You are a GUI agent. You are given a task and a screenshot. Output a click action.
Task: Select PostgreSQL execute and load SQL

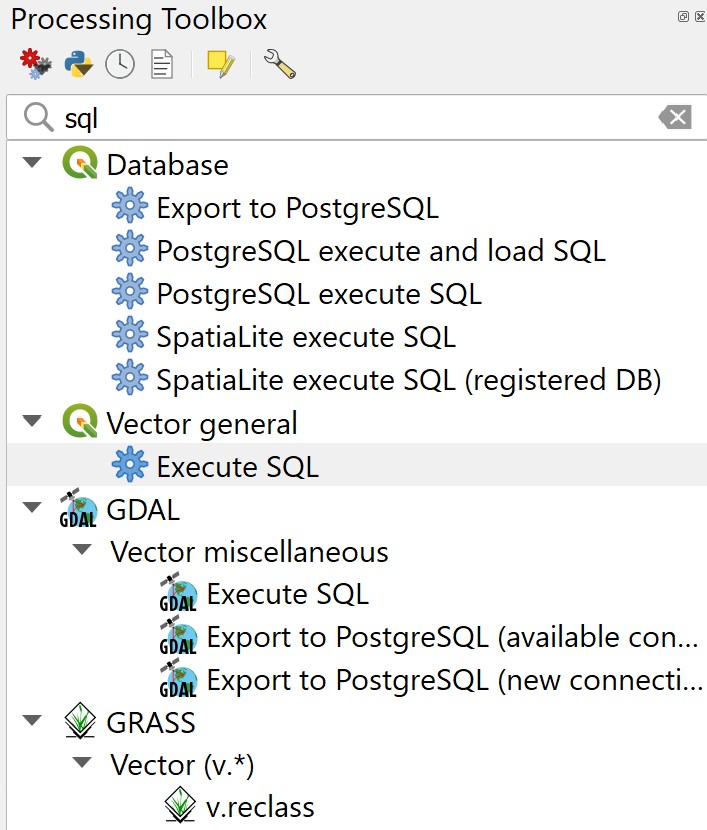380,251
